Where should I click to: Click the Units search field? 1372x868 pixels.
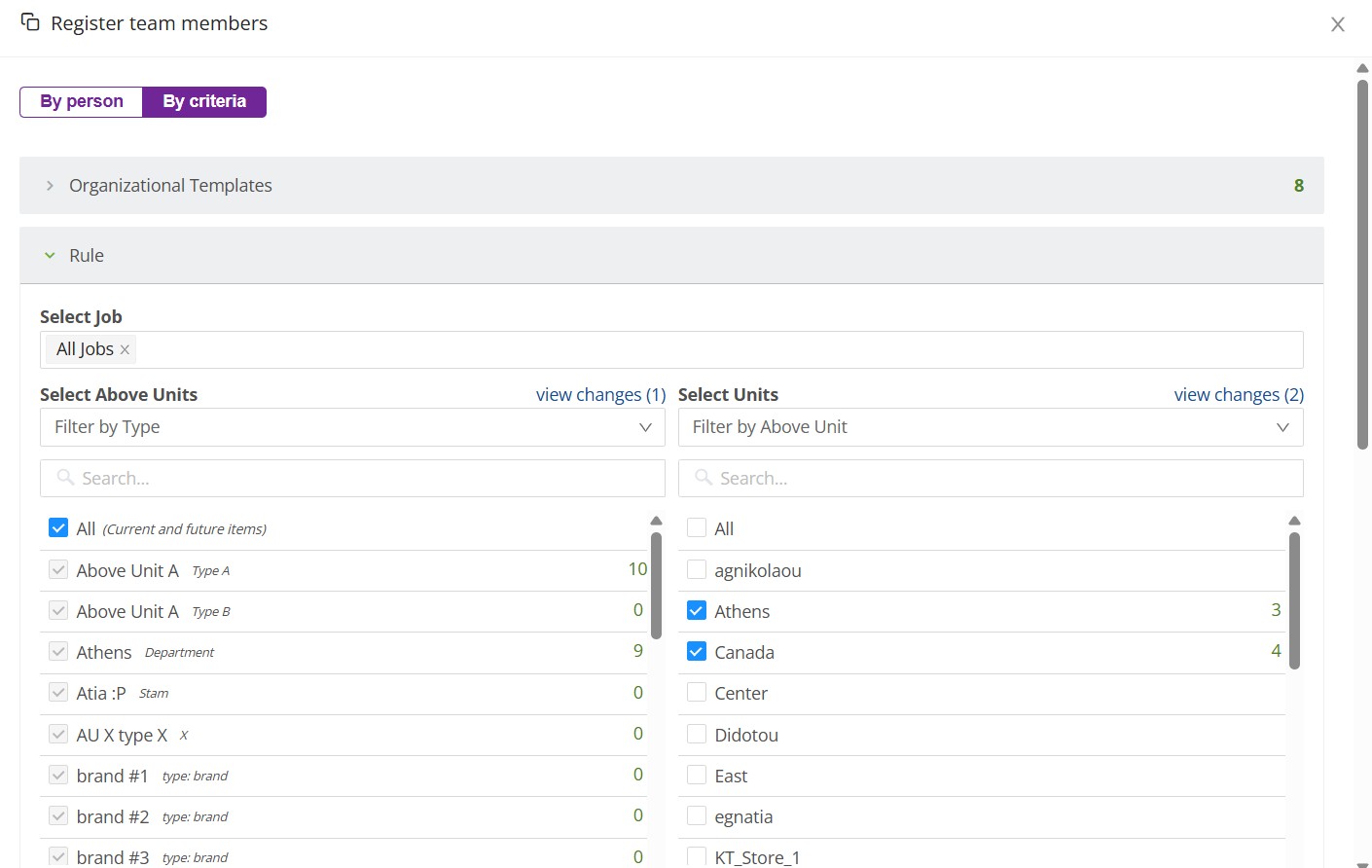(991, 478)
